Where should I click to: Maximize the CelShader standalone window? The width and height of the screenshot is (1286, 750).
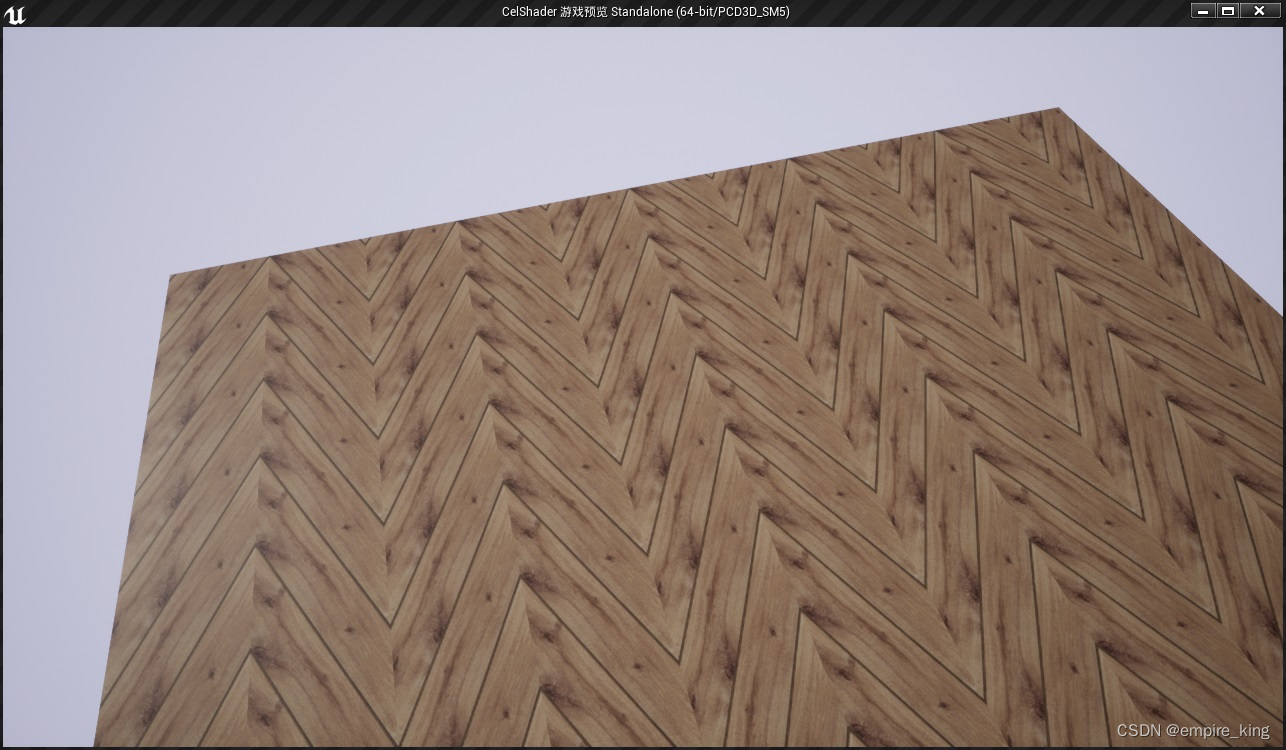[1229, 11]
